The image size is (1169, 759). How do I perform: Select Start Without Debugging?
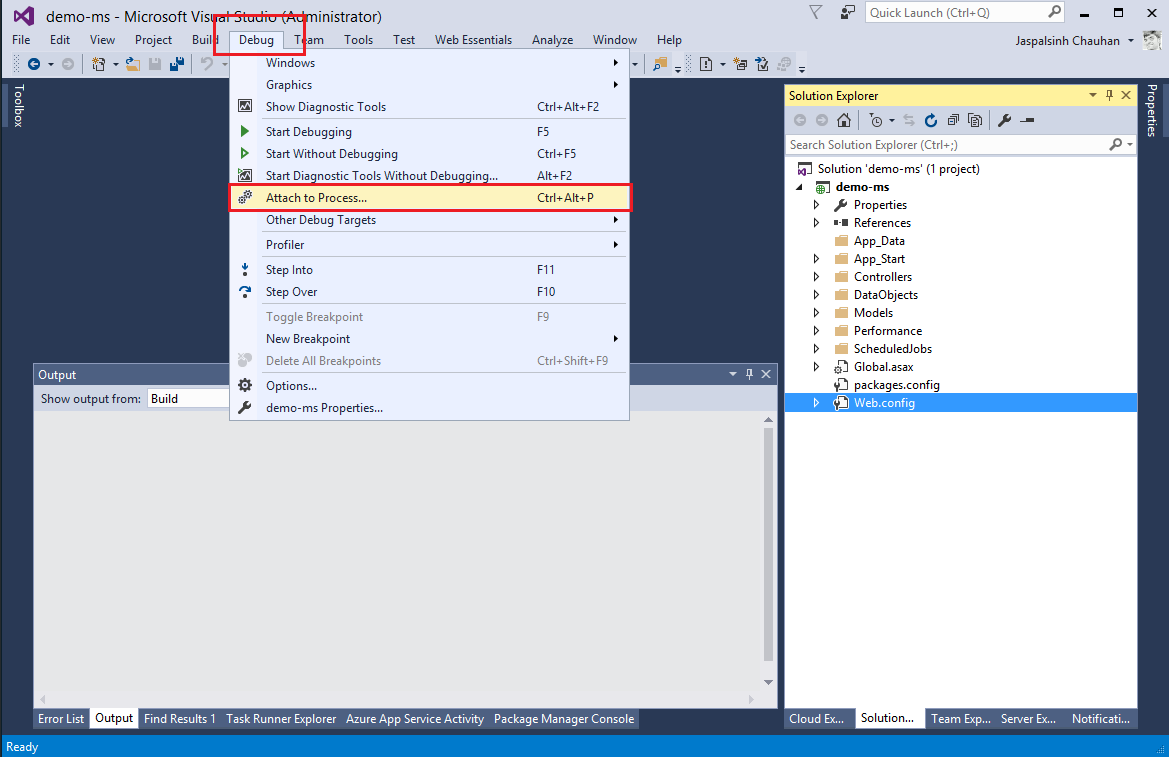430,154
